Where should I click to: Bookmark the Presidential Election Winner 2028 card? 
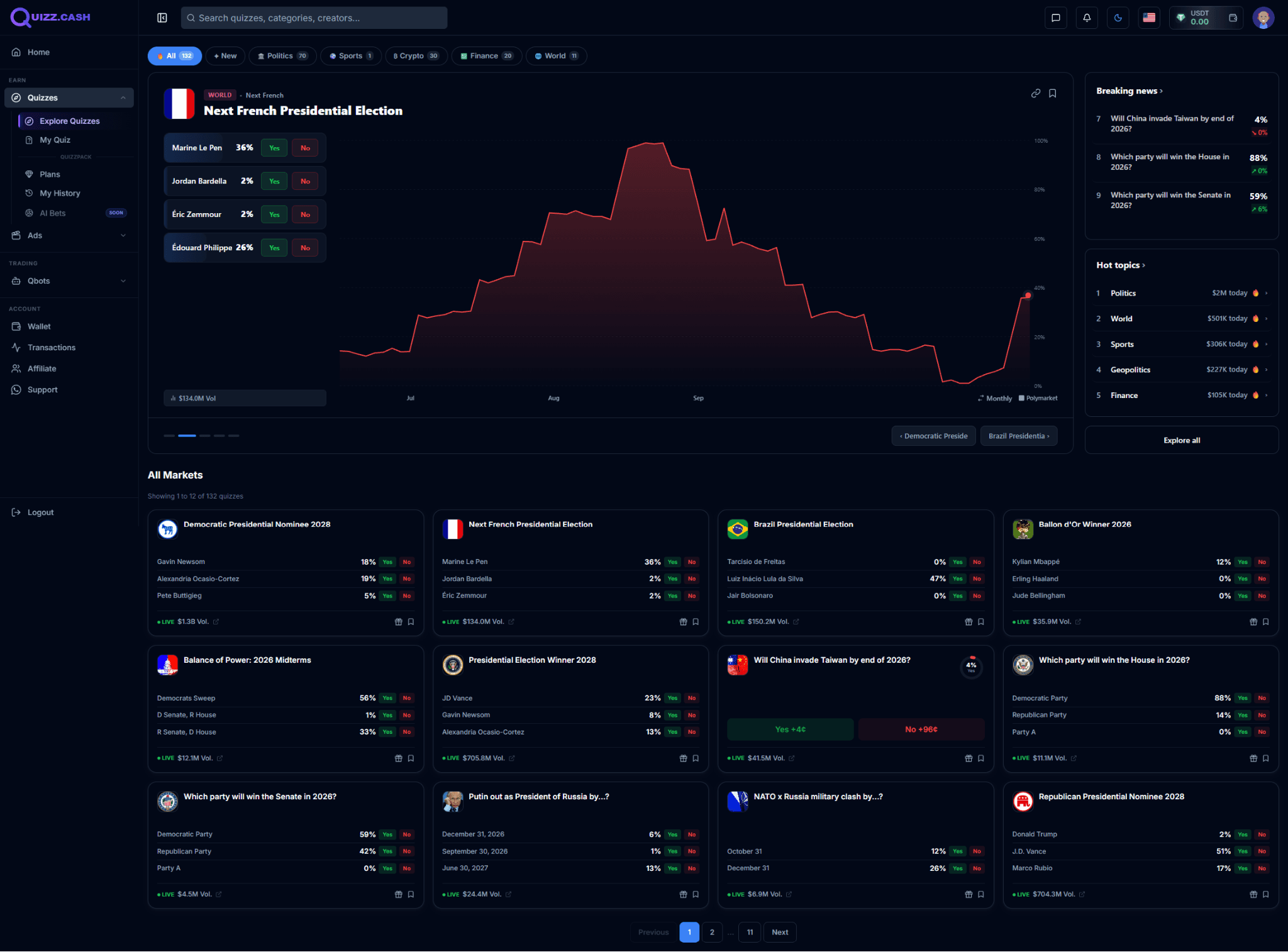click(696, 758)
